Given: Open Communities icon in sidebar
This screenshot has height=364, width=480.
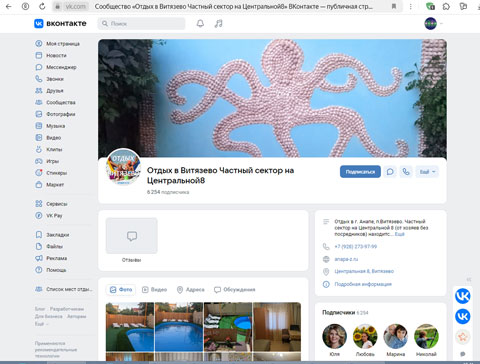Looking at the screenshot, I should 39,102.
